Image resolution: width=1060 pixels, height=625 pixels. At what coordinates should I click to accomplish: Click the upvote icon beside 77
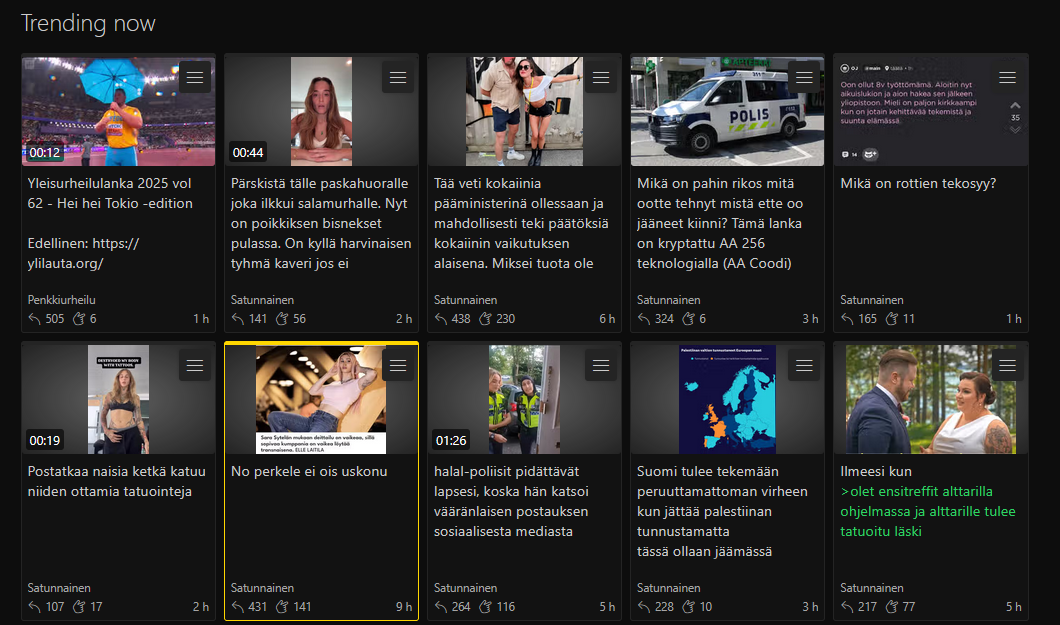tap(892, 607)
